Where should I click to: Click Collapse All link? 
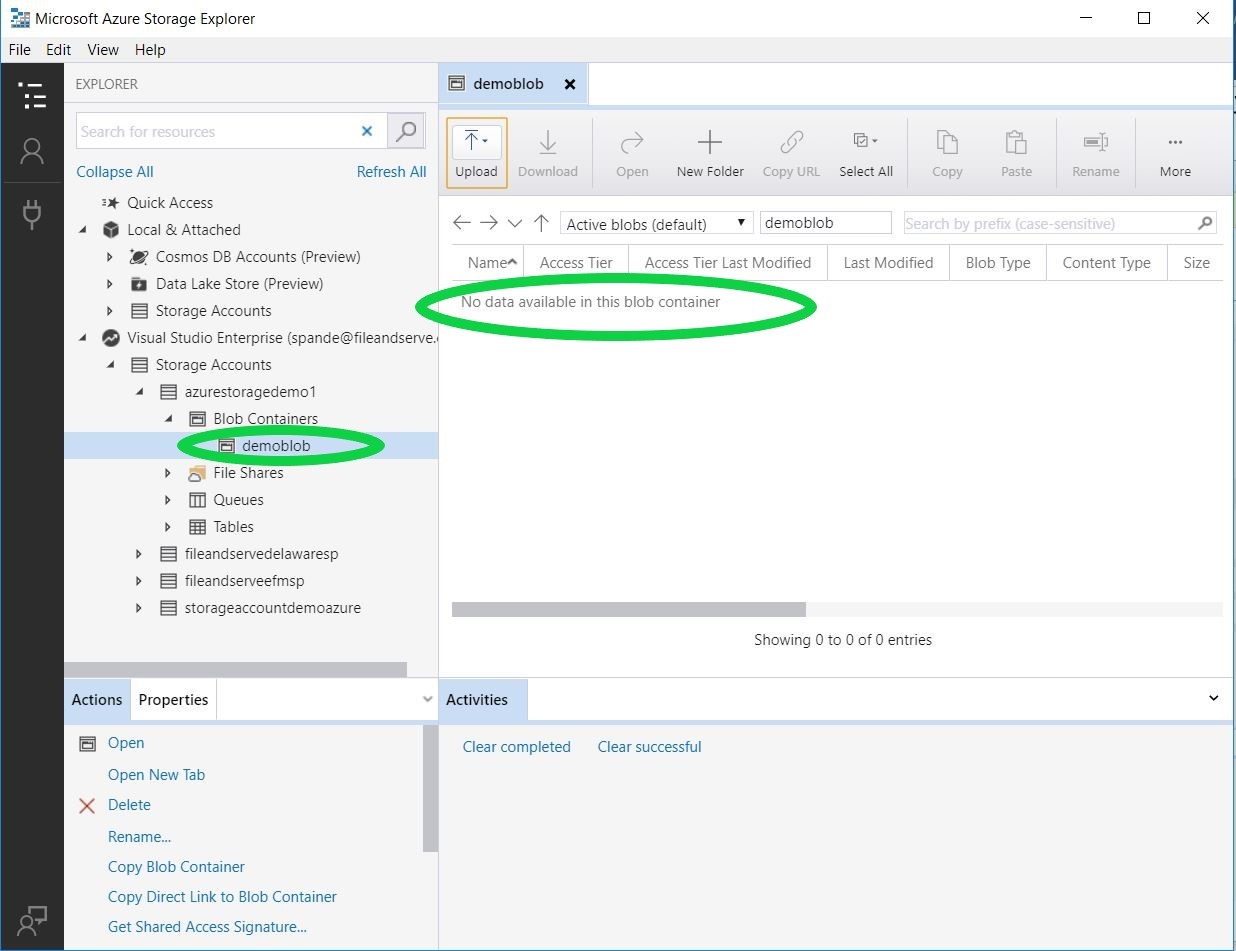(115, 172)
